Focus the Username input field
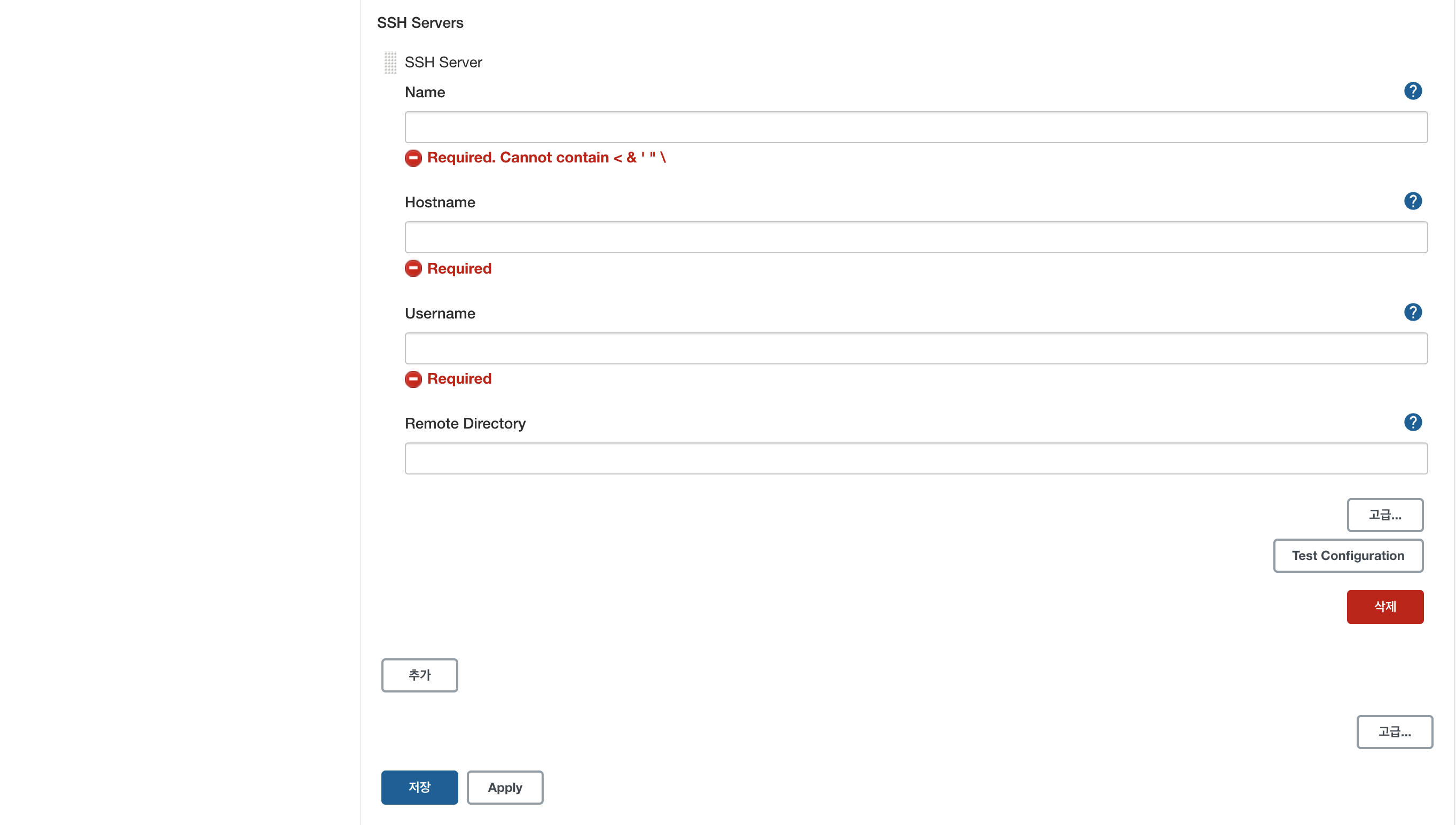This screenshot has width=1456, height=825. point(915,348)
